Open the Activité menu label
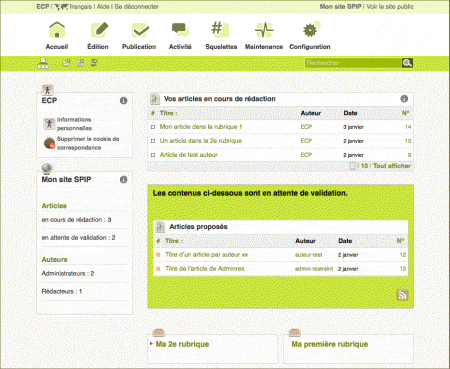450x369 pixels. coord(180,47)
